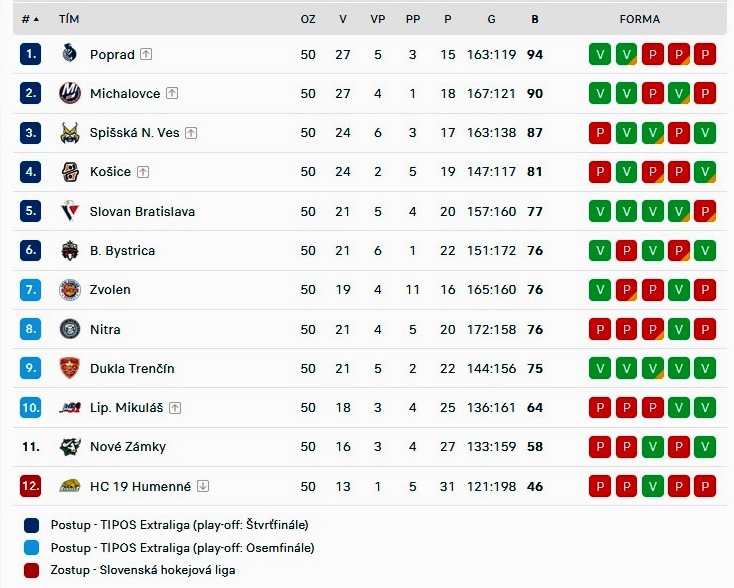Click the dark blue Štvrťfinále legend swatch
The width and height of the screenshot is (734, 588).
(31, 525)
